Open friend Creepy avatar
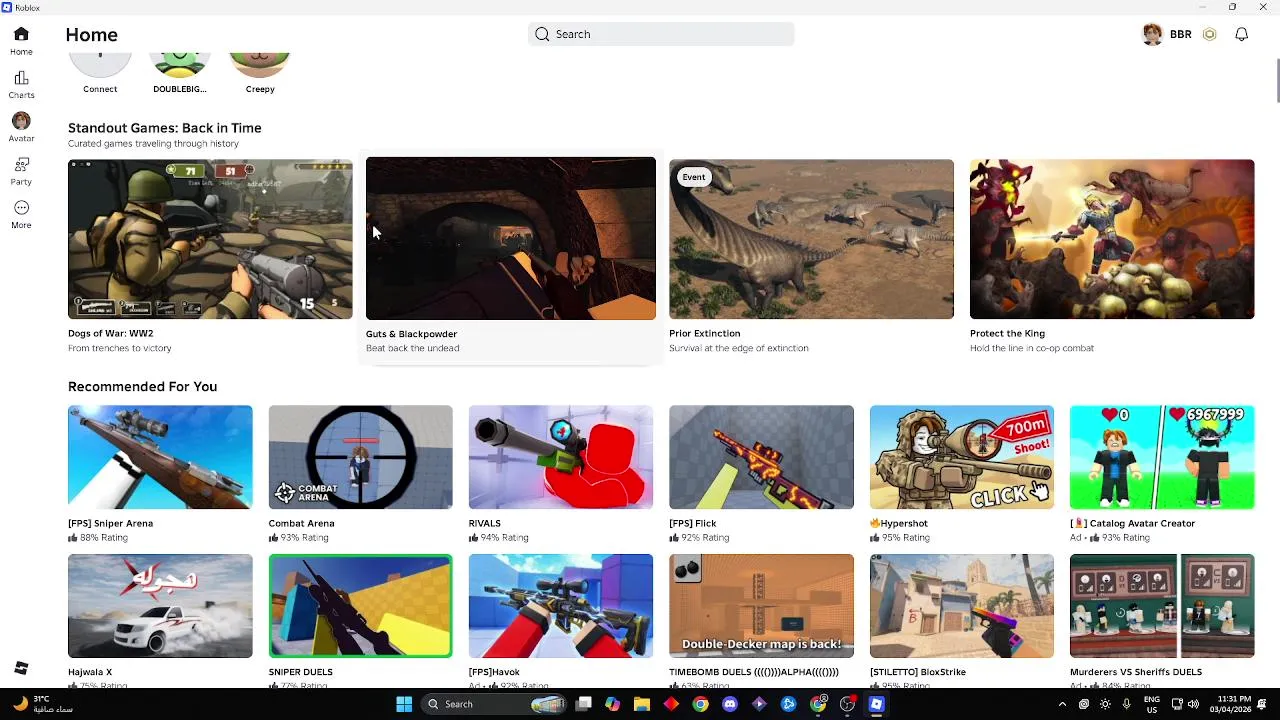The image size is (1280, 720). click(260, 65)
